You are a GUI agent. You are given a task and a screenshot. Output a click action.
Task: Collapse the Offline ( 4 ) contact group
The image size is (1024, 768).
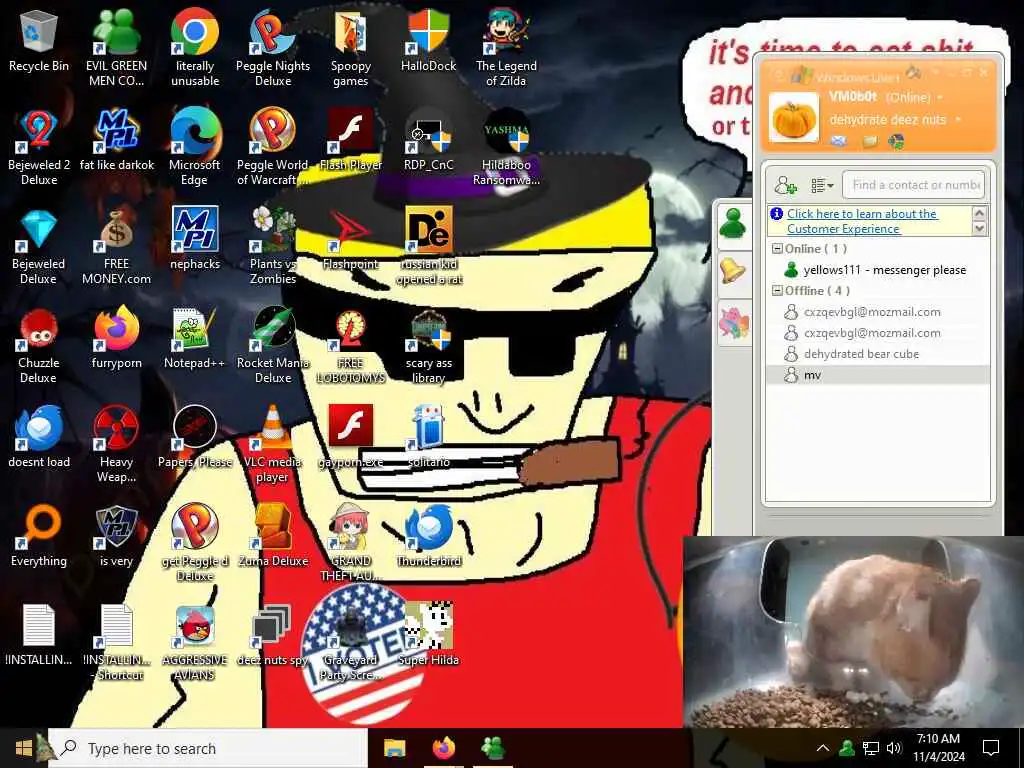[x=777, y=291]
